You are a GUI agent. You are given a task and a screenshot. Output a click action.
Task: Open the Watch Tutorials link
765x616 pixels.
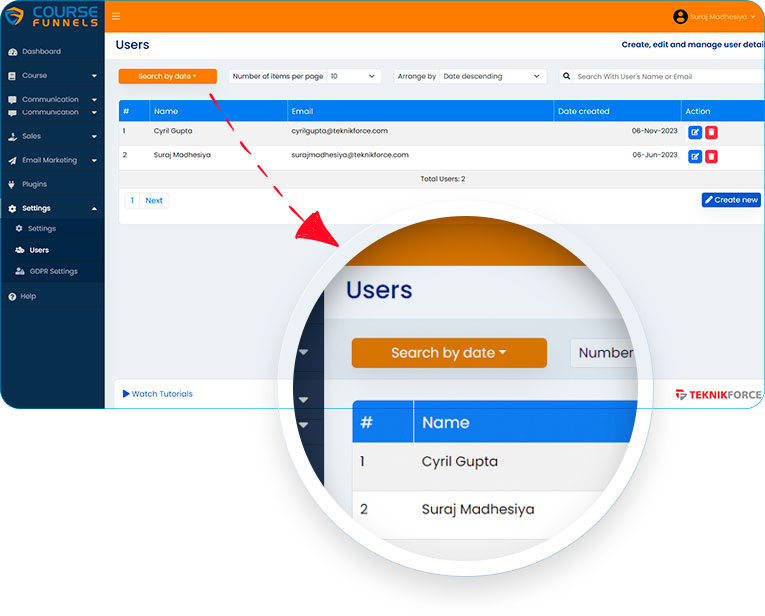(158, 394)
